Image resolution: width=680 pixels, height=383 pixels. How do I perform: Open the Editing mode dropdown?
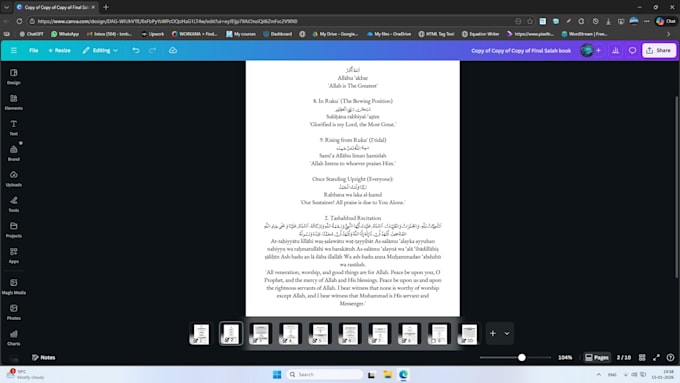(x=100, y=50)
